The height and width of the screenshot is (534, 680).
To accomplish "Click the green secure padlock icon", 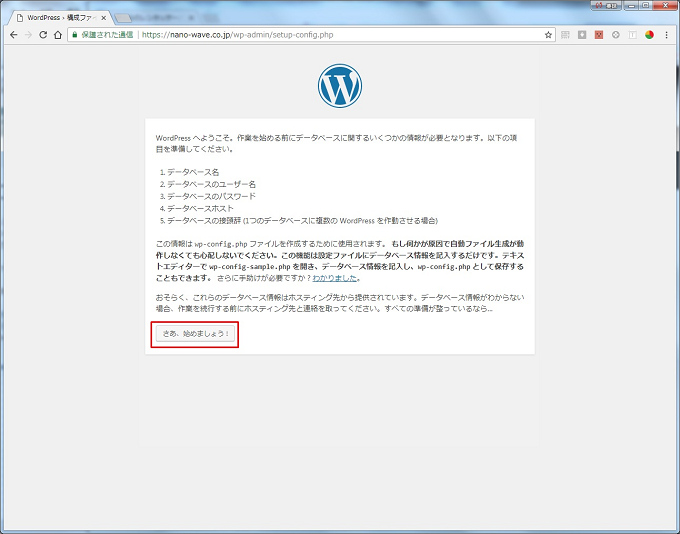I will coord(74,34).
